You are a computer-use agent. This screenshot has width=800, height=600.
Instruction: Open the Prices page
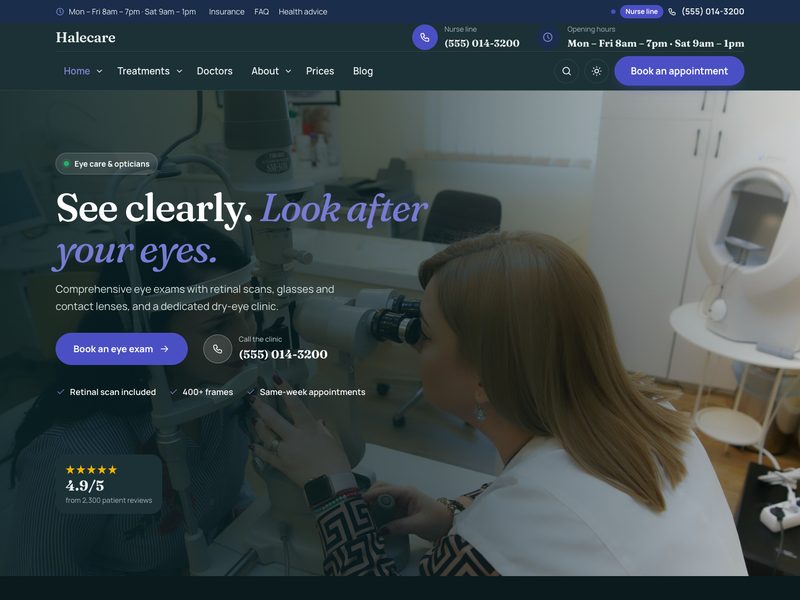coord(320,71)
